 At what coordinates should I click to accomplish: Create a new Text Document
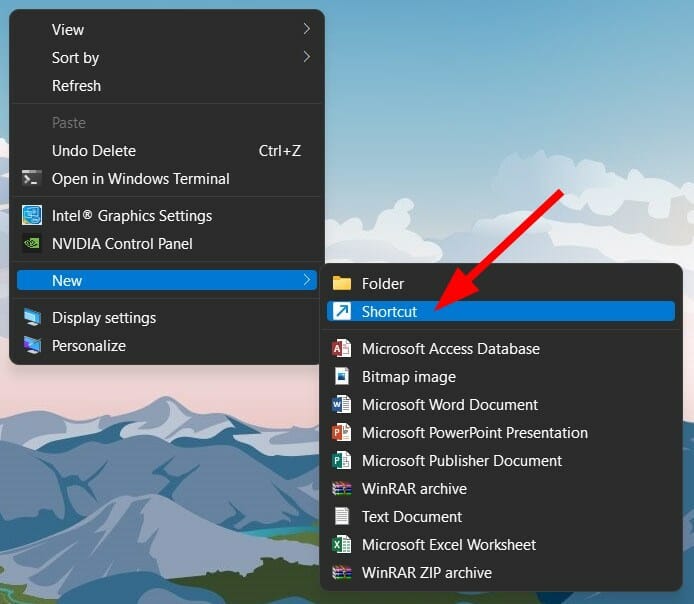tap(501, 516)
